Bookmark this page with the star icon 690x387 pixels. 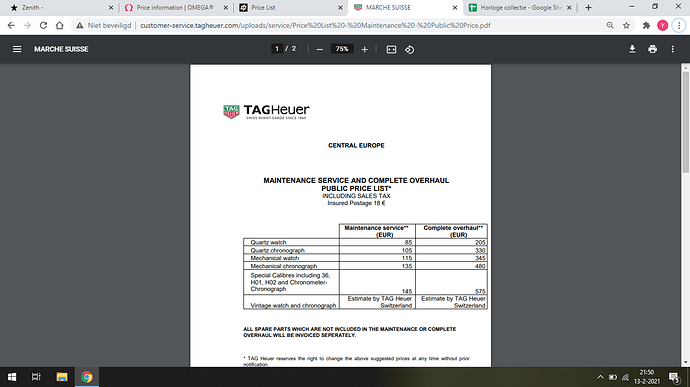click(x=626, y=26)
